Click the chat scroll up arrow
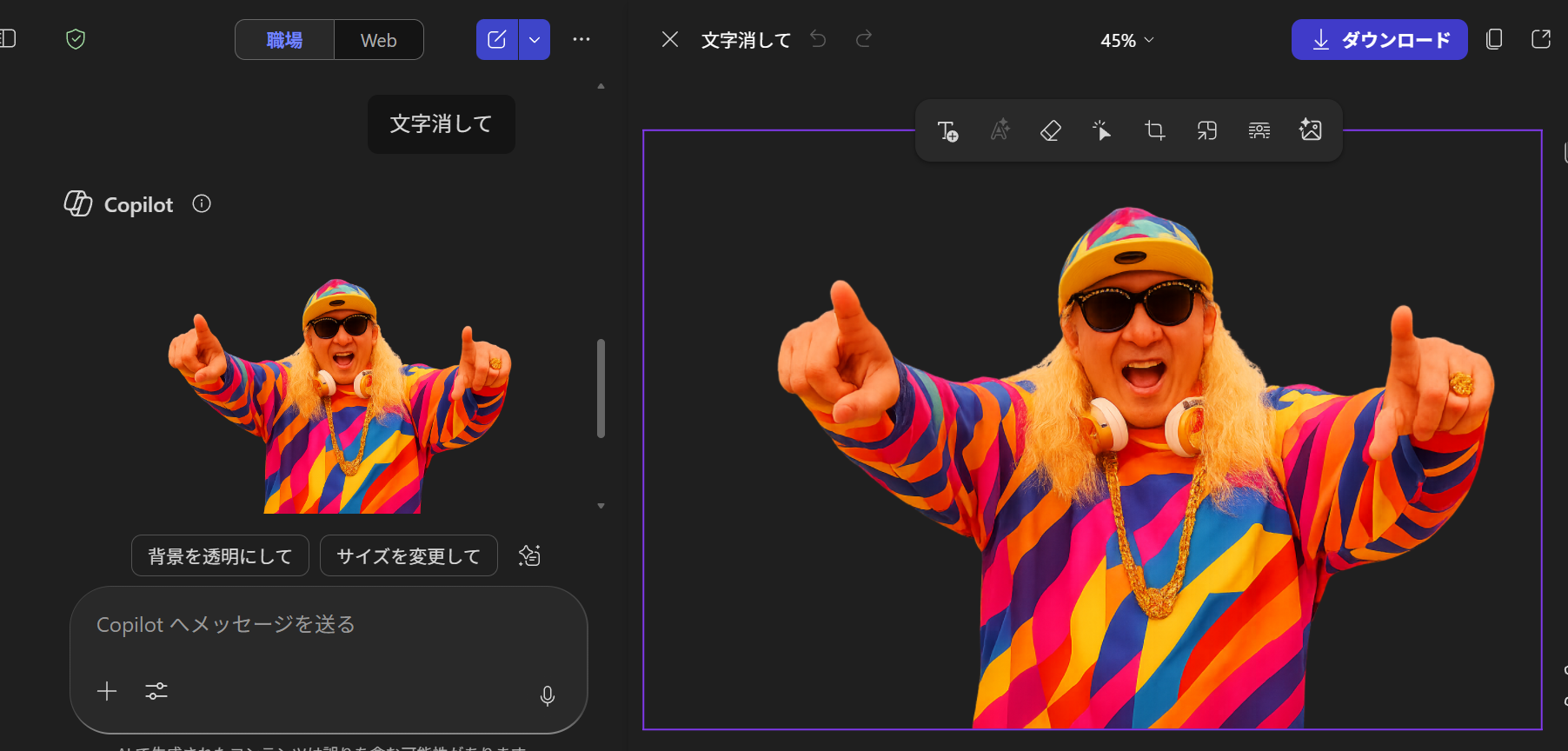 pos(601,86)
